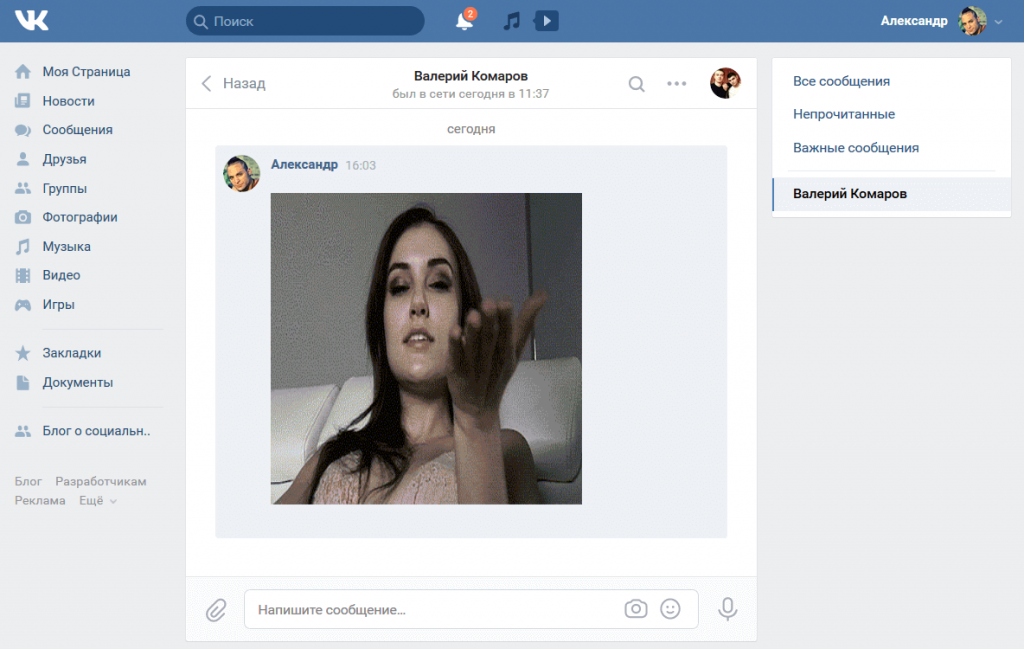
Task: Go back using the Назад button
Action: click(x=234, y=84)
